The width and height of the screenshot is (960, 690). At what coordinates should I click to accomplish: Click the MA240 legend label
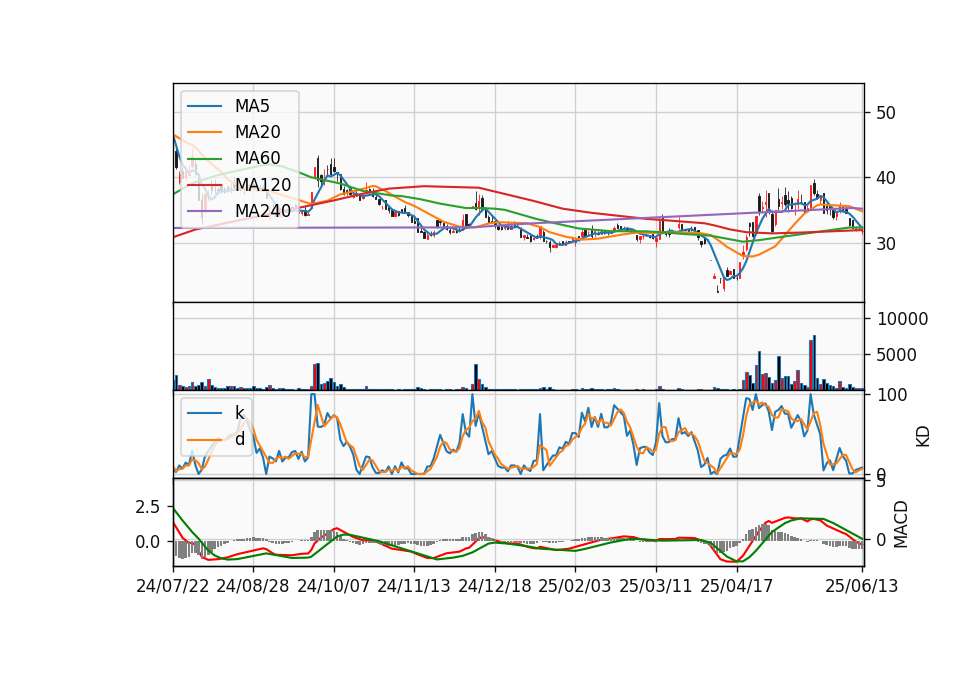[x=263, y=211]
